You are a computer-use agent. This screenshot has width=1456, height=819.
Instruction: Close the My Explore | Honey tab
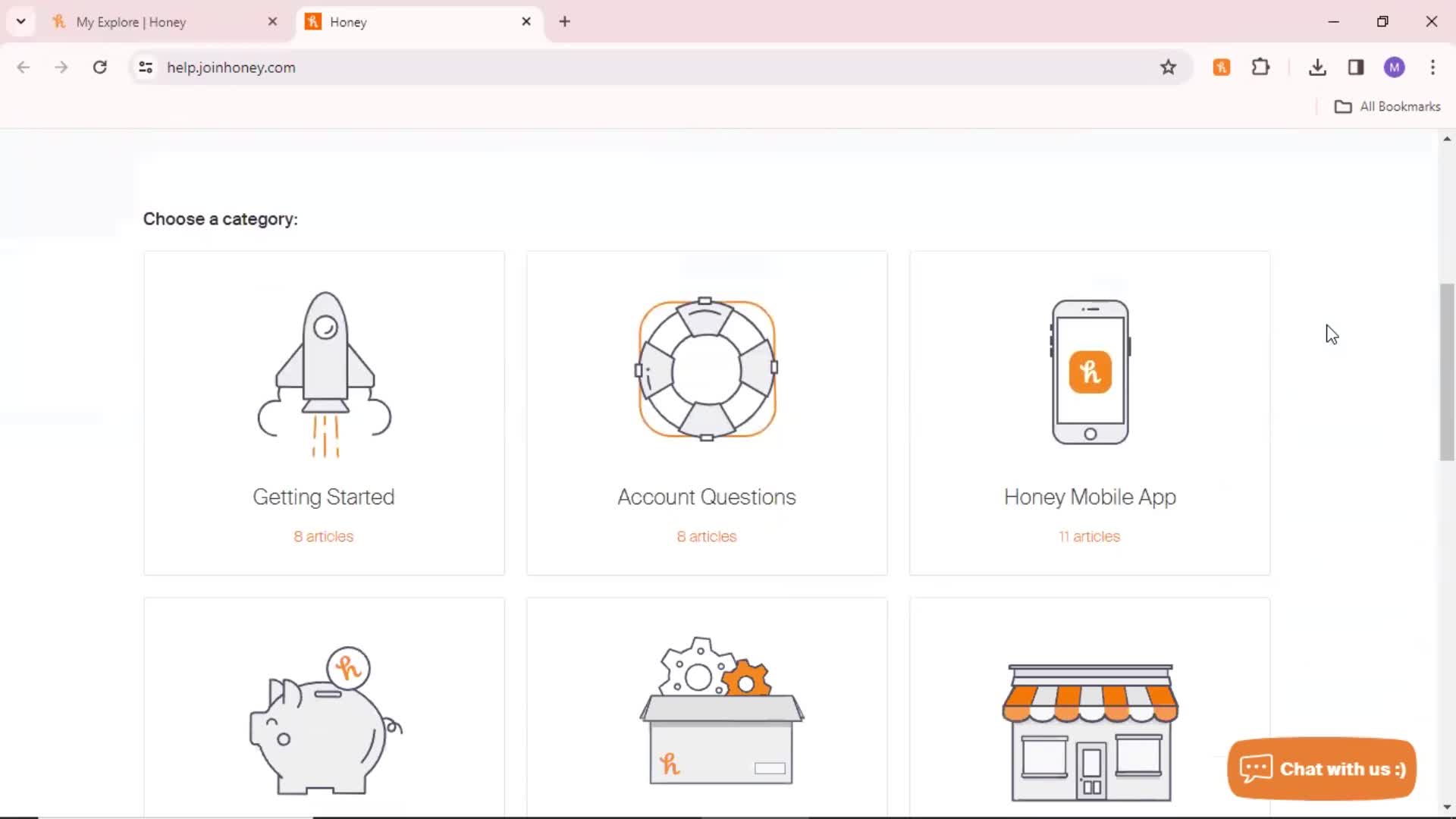point(272,22)
